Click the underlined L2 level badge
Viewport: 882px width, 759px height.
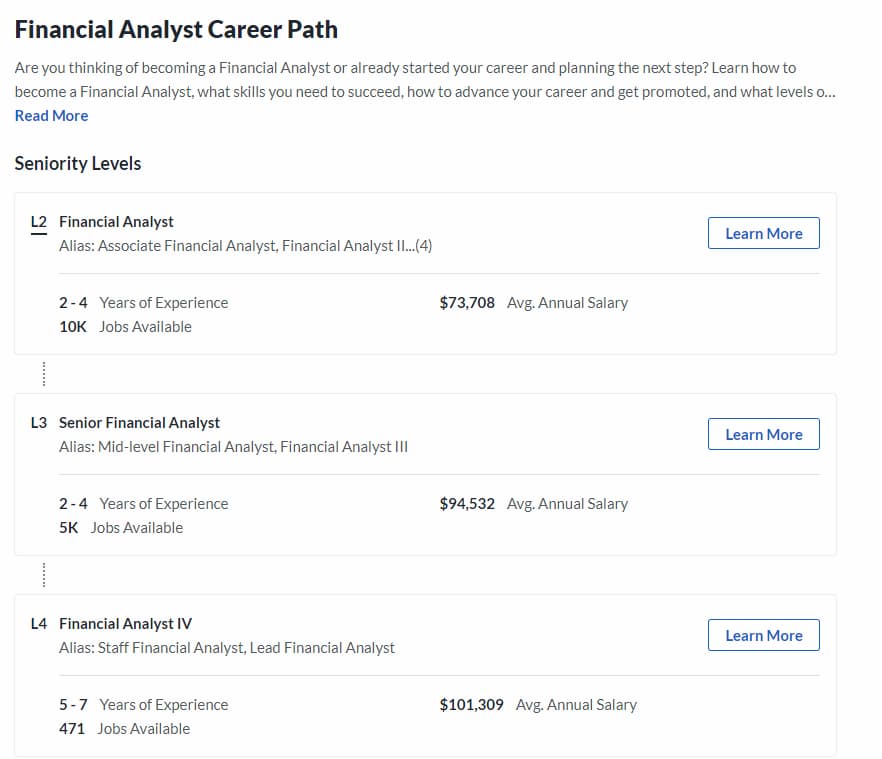tap(39, 222)
